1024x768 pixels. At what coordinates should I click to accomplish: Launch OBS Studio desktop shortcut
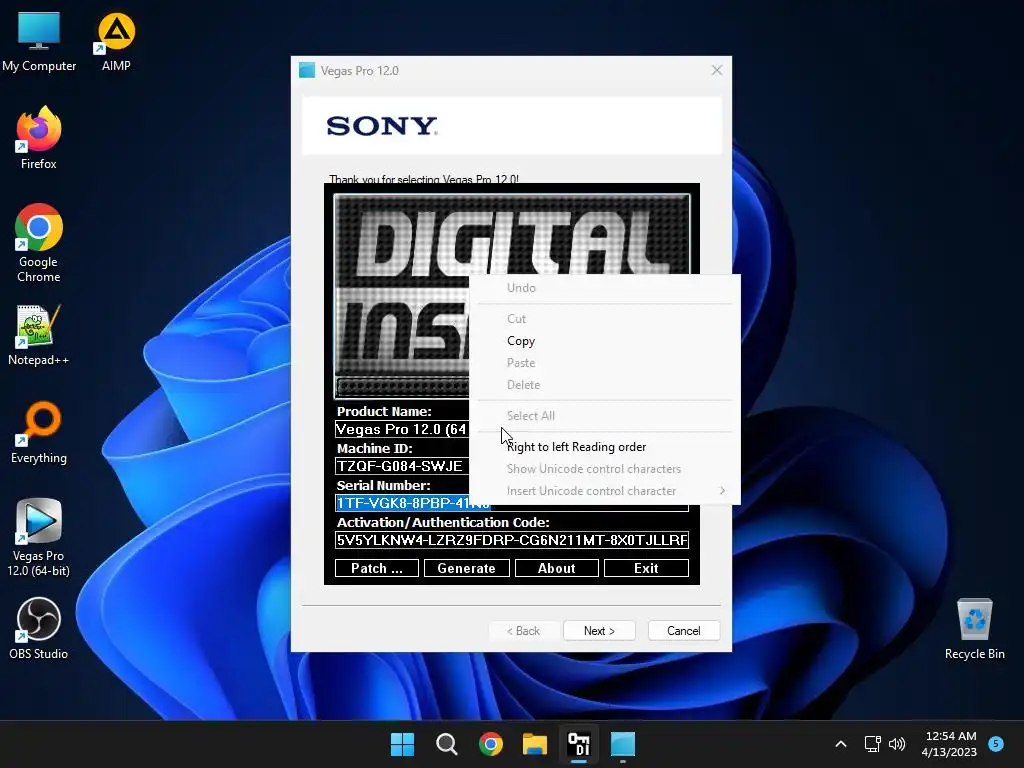(x=39, y=629)
